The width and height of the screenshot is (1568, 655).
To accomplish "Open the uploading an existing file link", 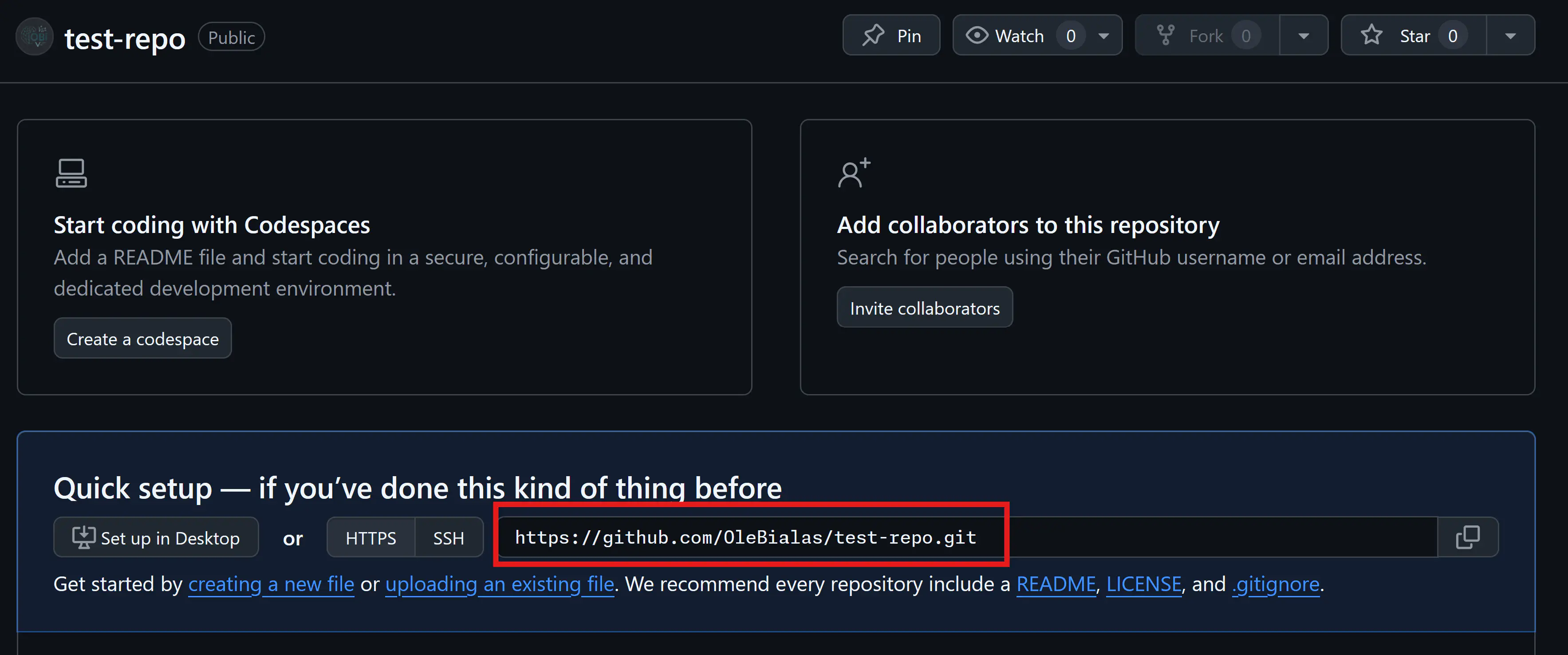I will coord(500,584).
